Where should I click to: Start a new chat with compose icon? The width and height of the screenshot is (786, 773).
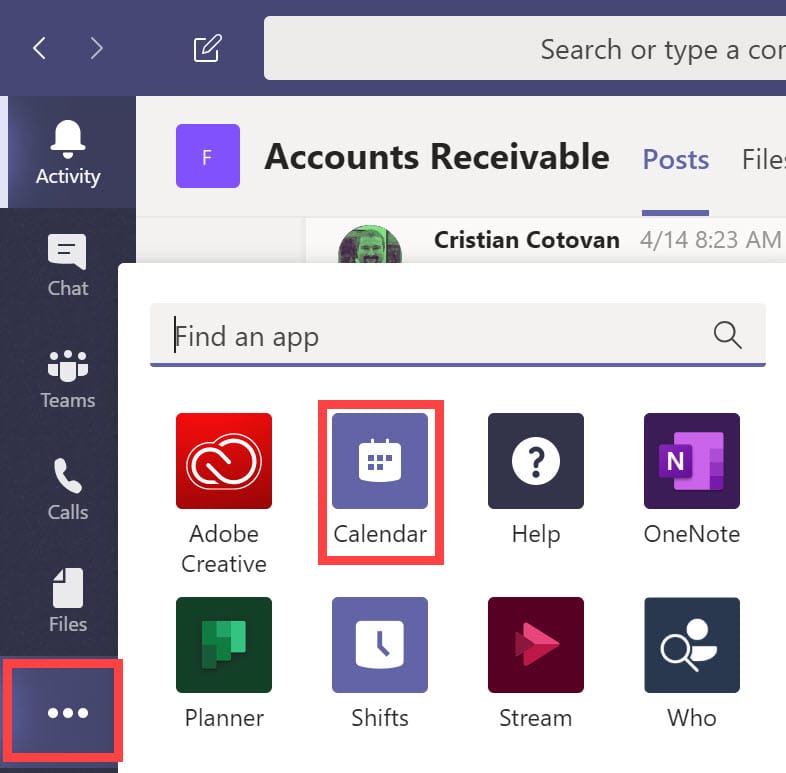pos(208,48)
